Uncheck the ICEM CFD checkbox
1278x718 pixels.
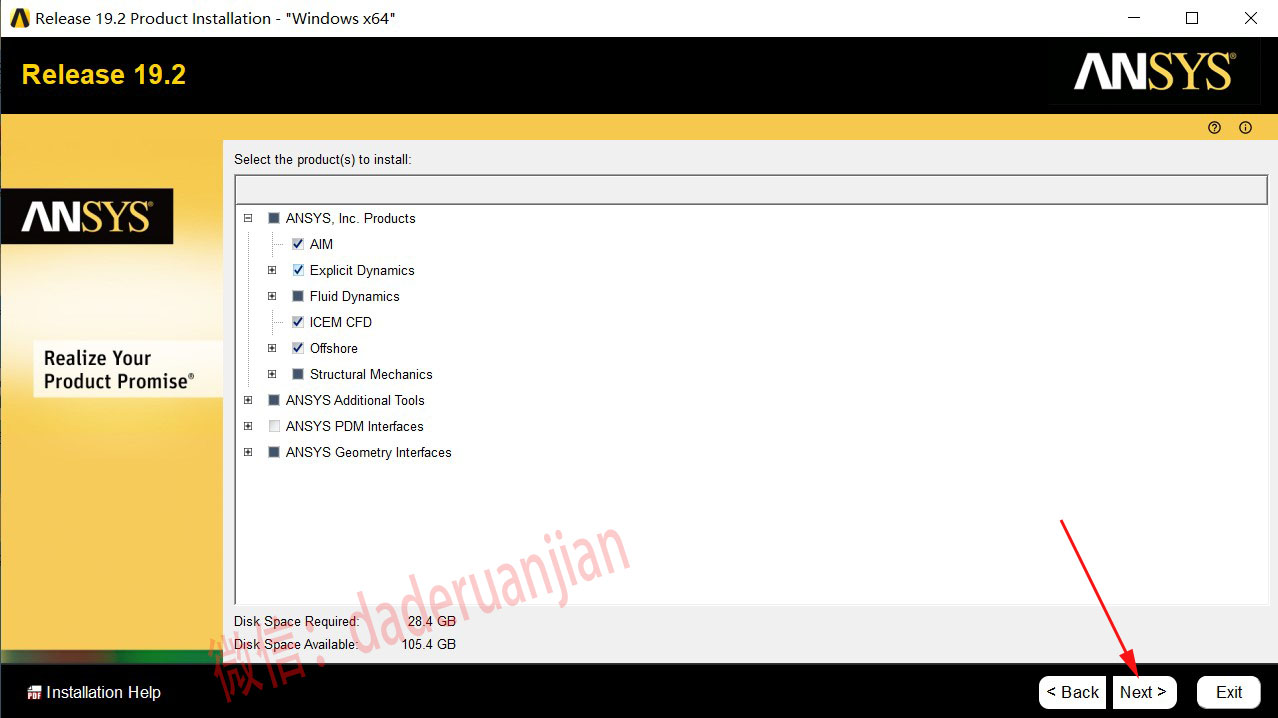click(298, 322)
